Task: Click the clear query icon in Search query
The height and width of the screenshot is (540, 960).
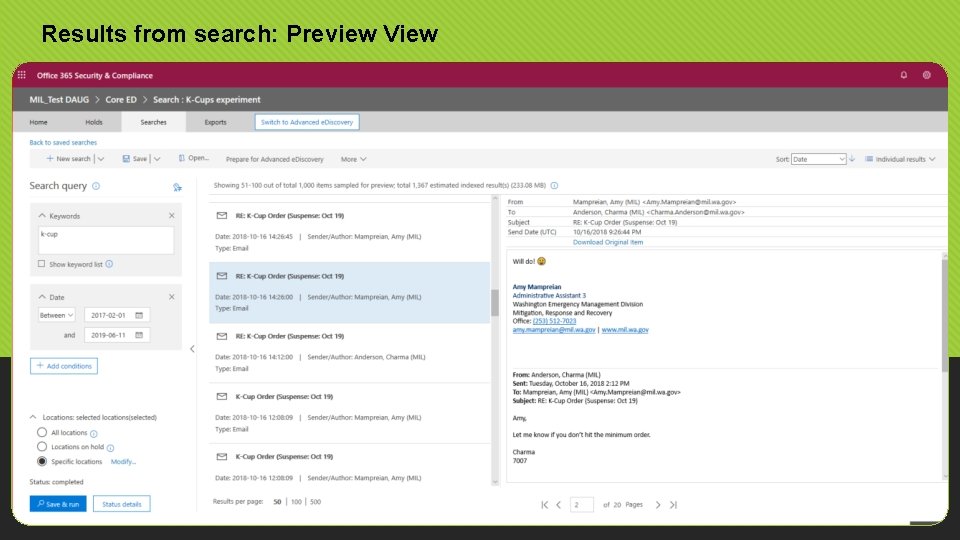Action: (x=177, y=187)
